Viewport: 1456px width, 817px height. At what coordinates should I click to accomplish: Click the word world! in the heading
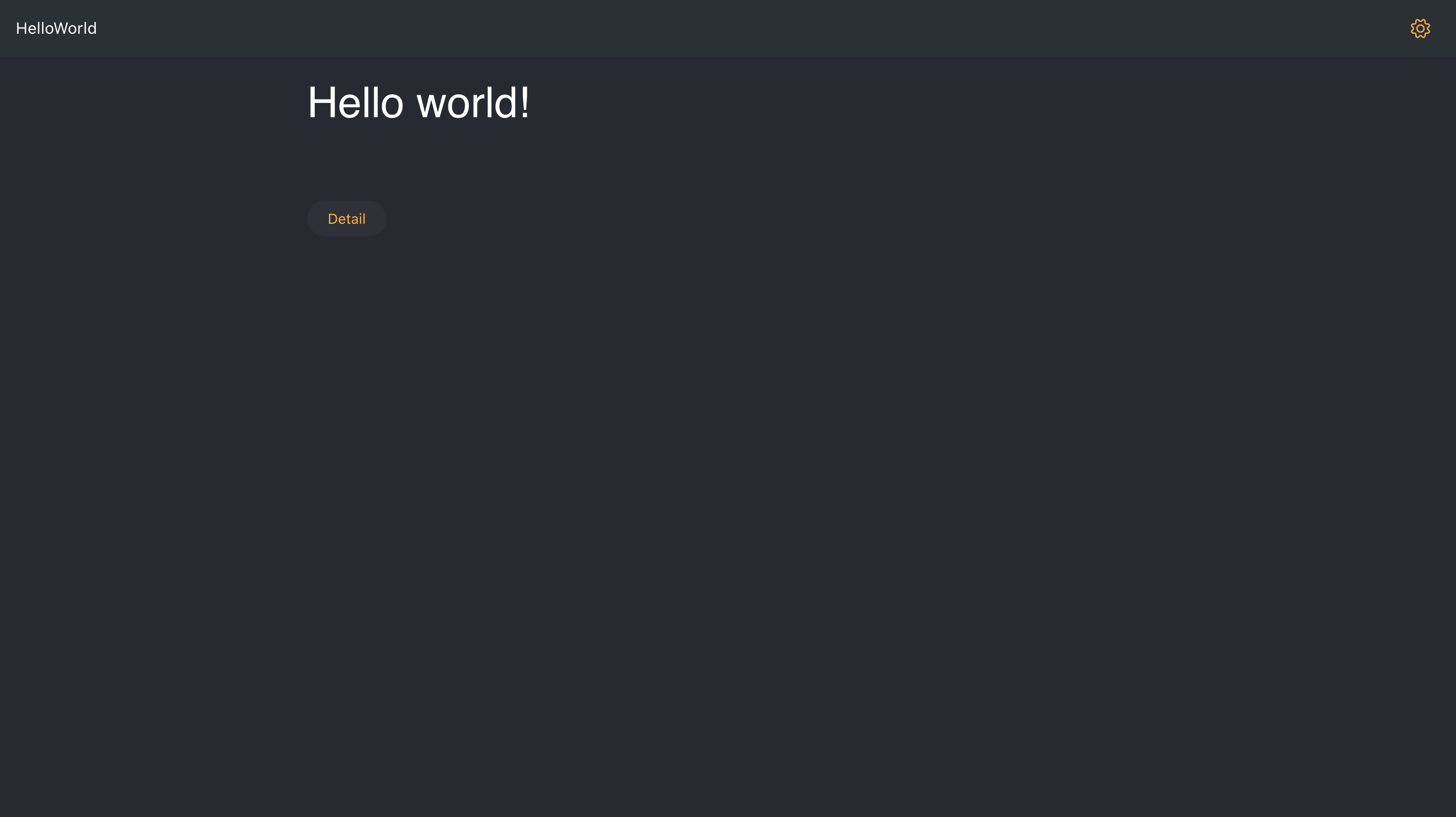pos(473,102)
